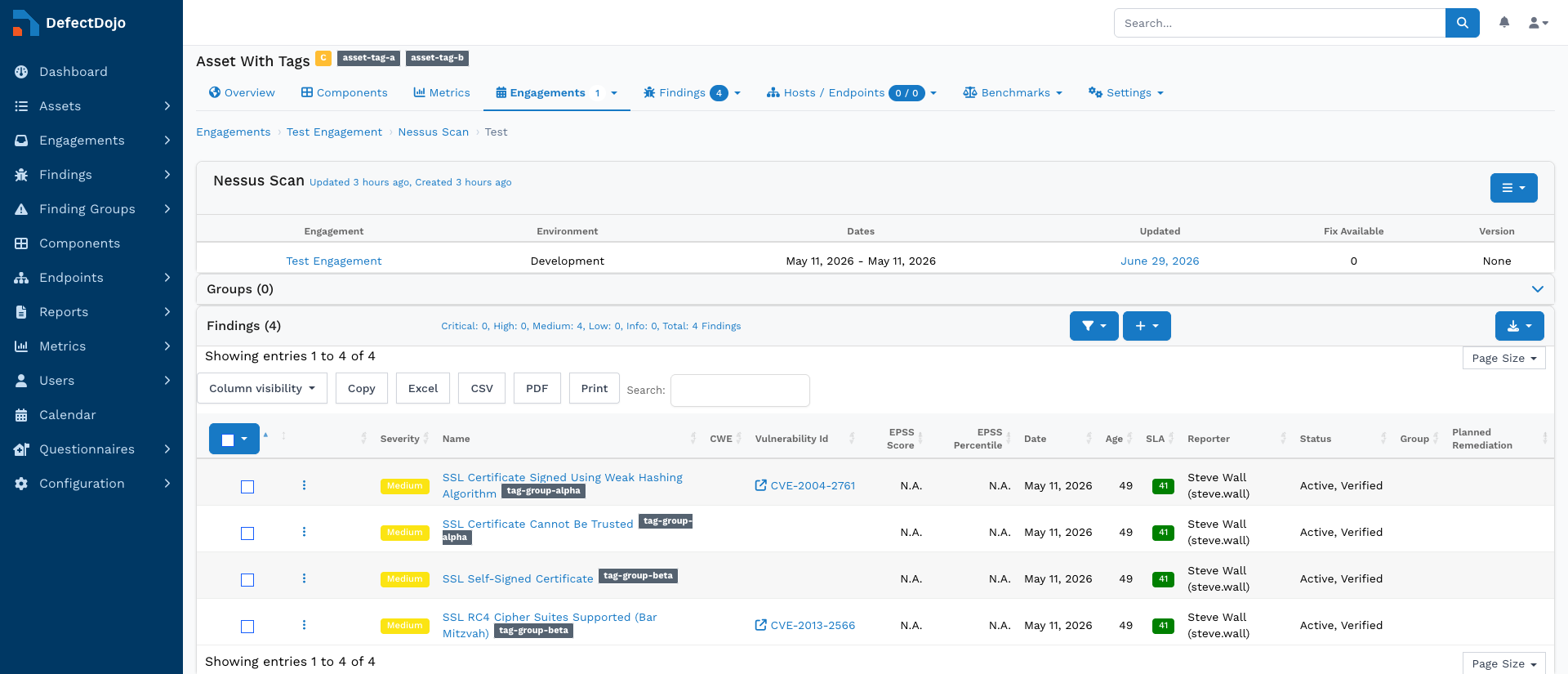Open actions menu for SSL RC4 Cipher Suites row
The height and width of the screenshot is (674, 1568).
304,625
